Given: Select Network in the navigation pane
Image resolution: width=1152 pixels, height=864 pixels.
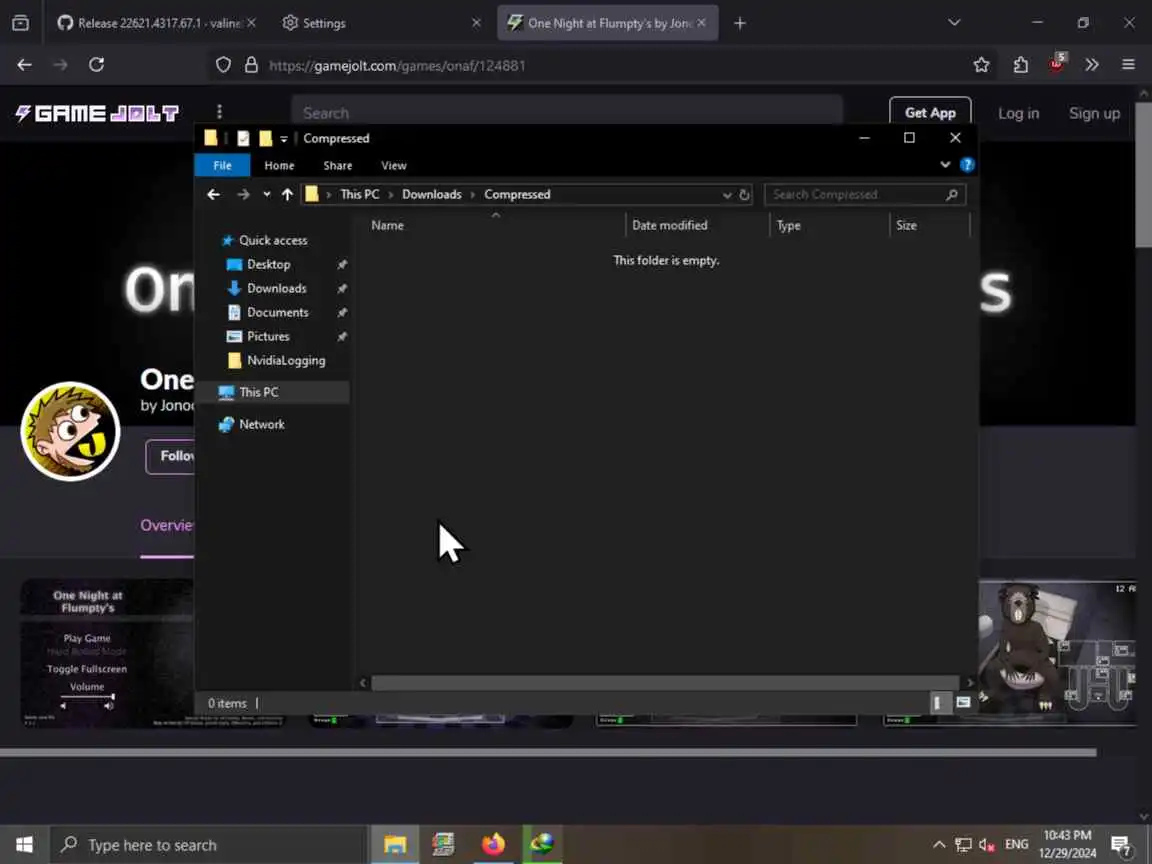Looking at the screenshot, I should click(261, 425).
